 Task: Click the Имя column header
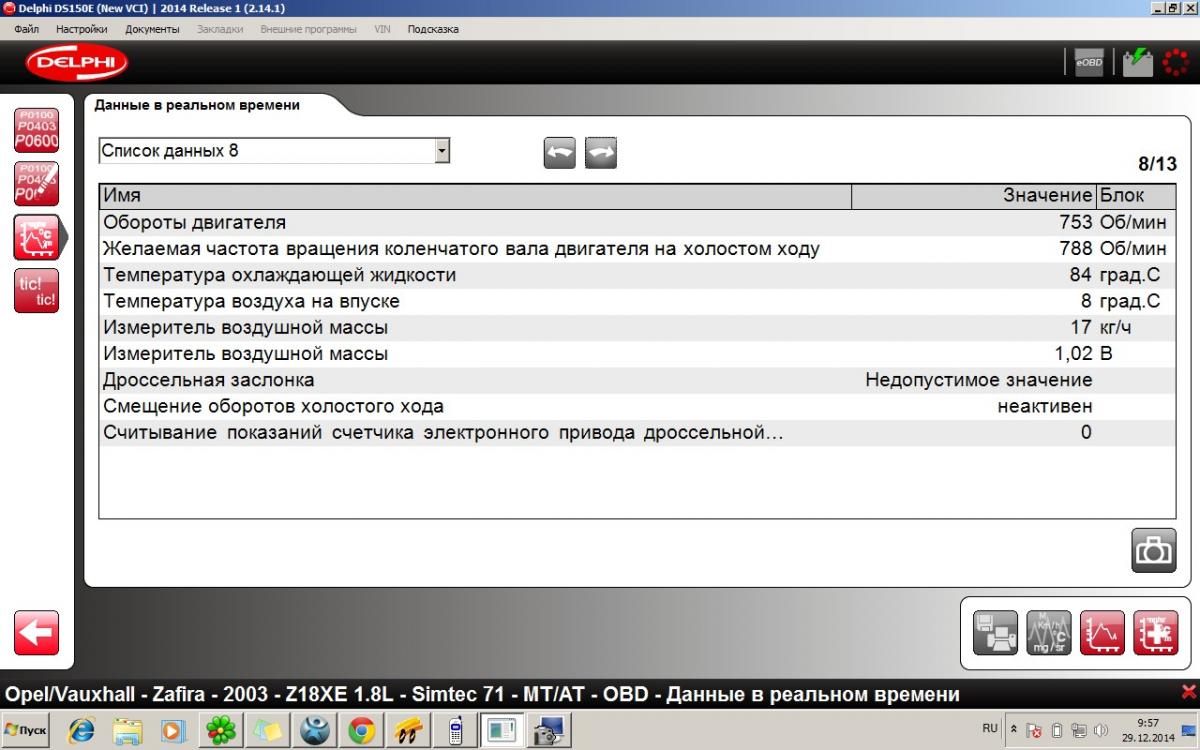tap(475, 196)
